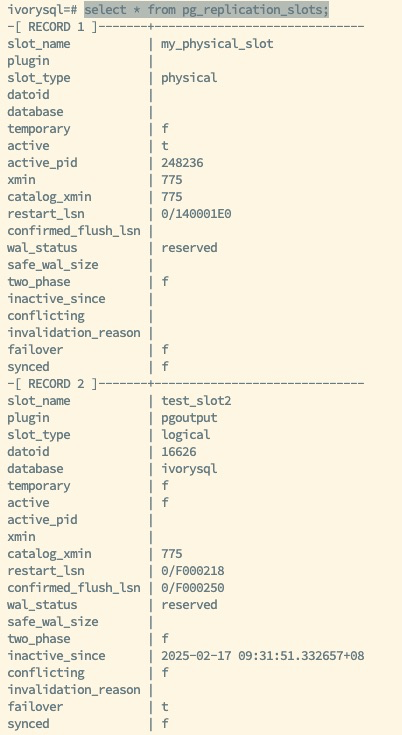Click the ivorysql database value
The height and width of the screenshot is (735, 402).
189,469
